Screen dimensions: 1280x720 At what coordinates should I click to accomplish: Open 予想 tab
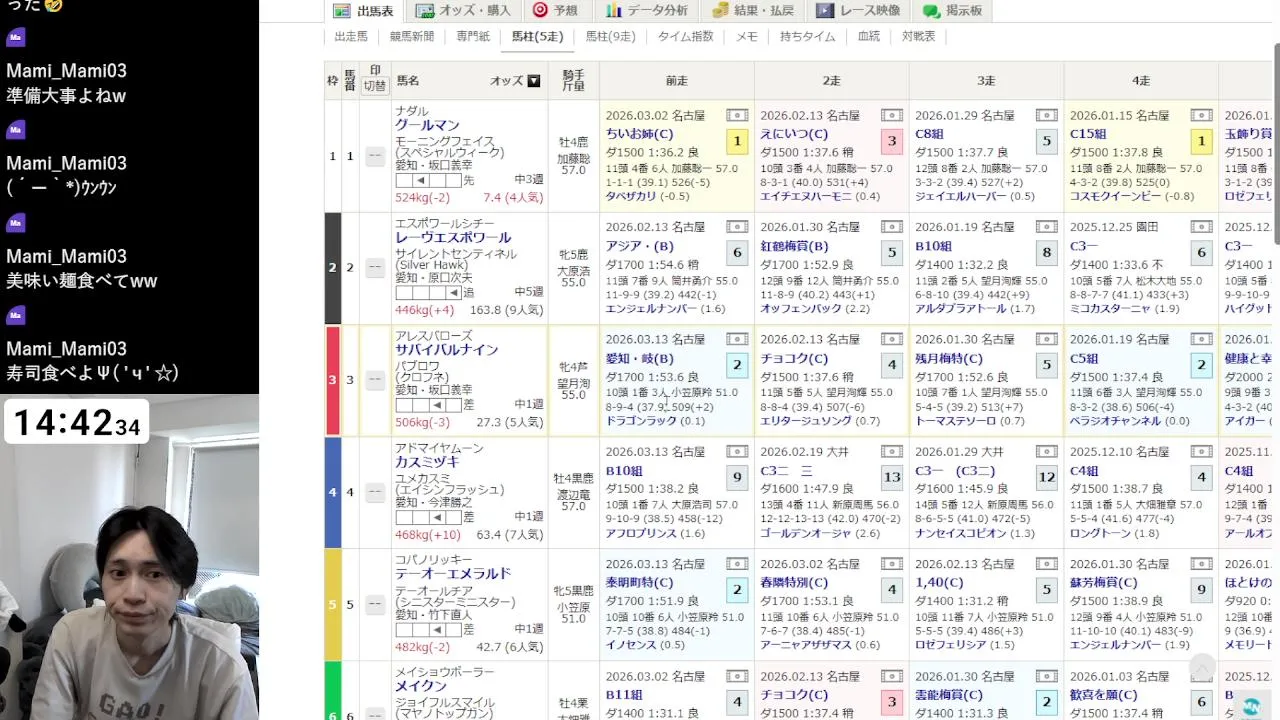click(x=556, y=11)
